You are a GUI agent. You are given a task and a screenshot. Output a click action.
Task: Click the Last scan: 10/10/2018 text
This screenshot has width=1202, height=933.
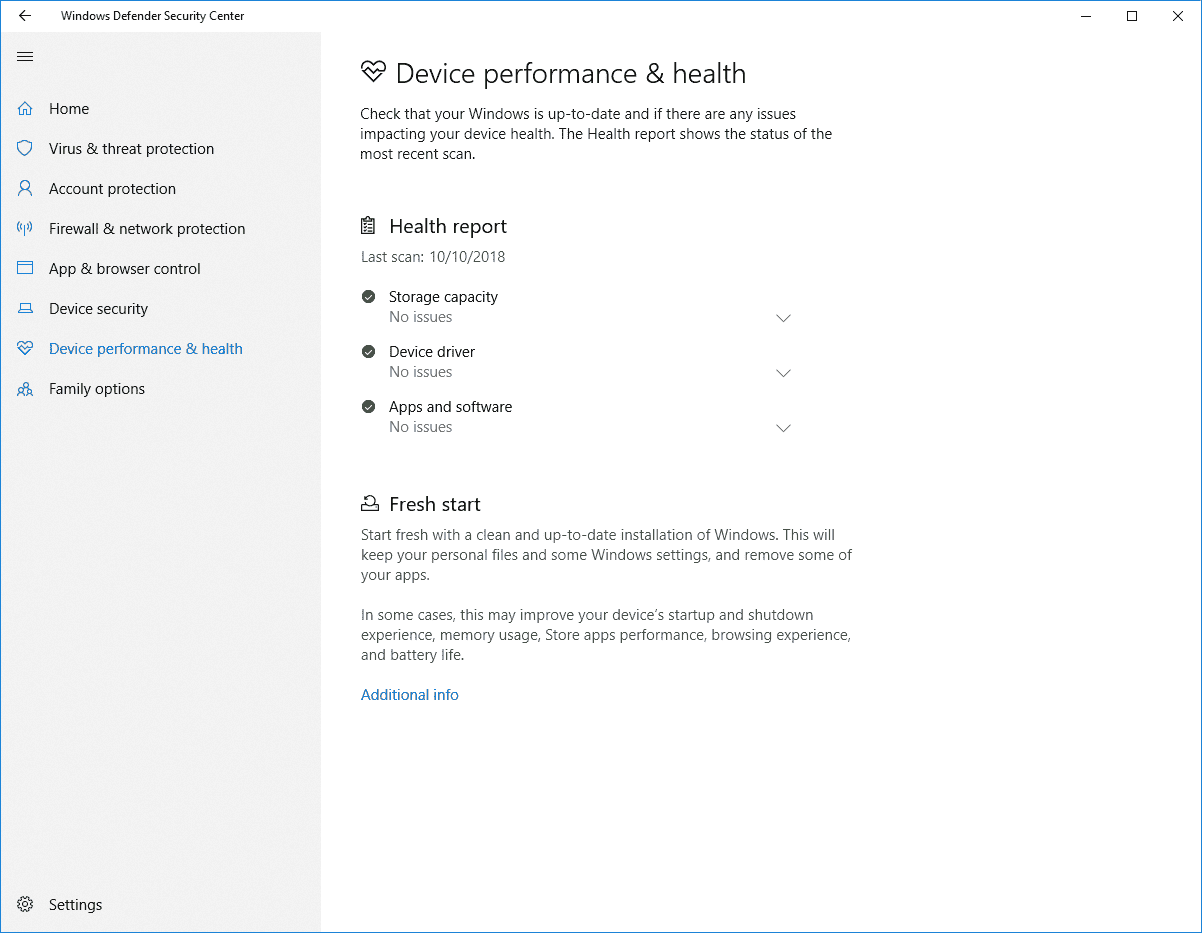click(x=433, y=257)
